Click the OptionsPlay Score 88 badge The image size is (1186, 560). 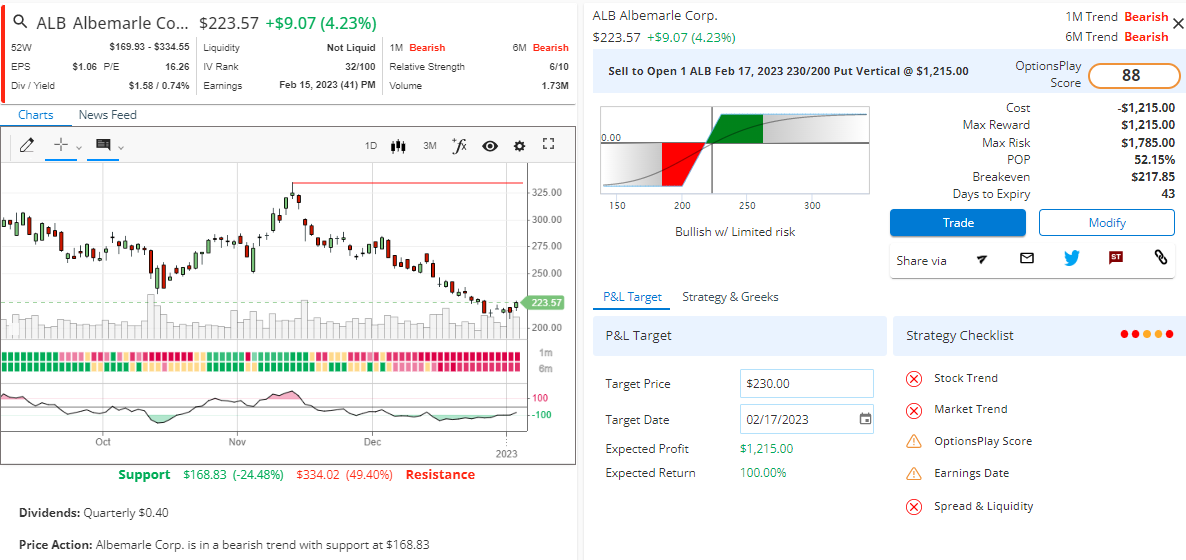pyautogui.click(x=1134, y=76)
